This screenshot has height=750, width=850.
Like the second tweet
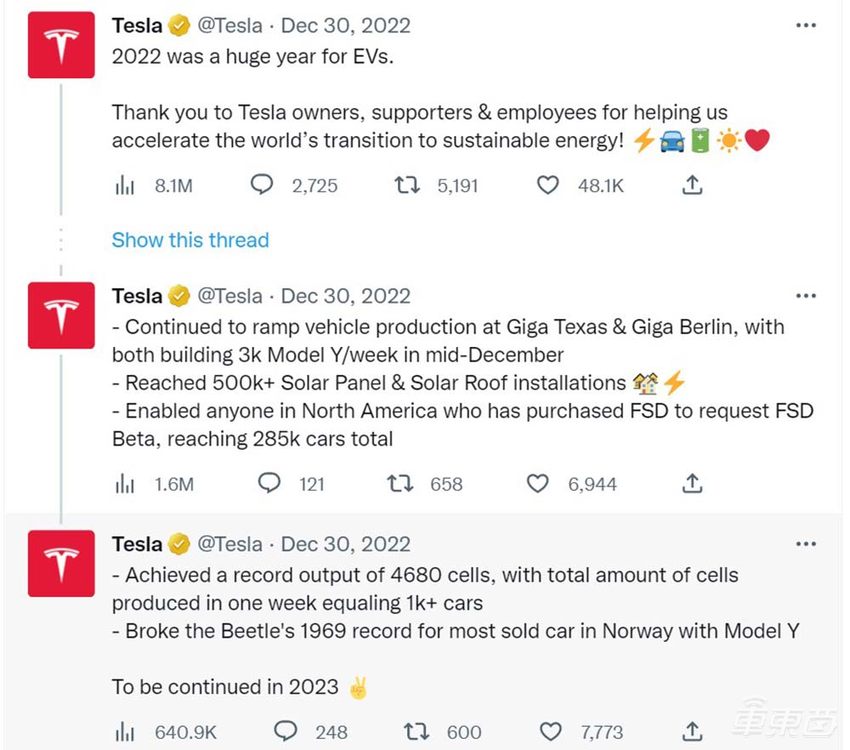coord(537,484)
